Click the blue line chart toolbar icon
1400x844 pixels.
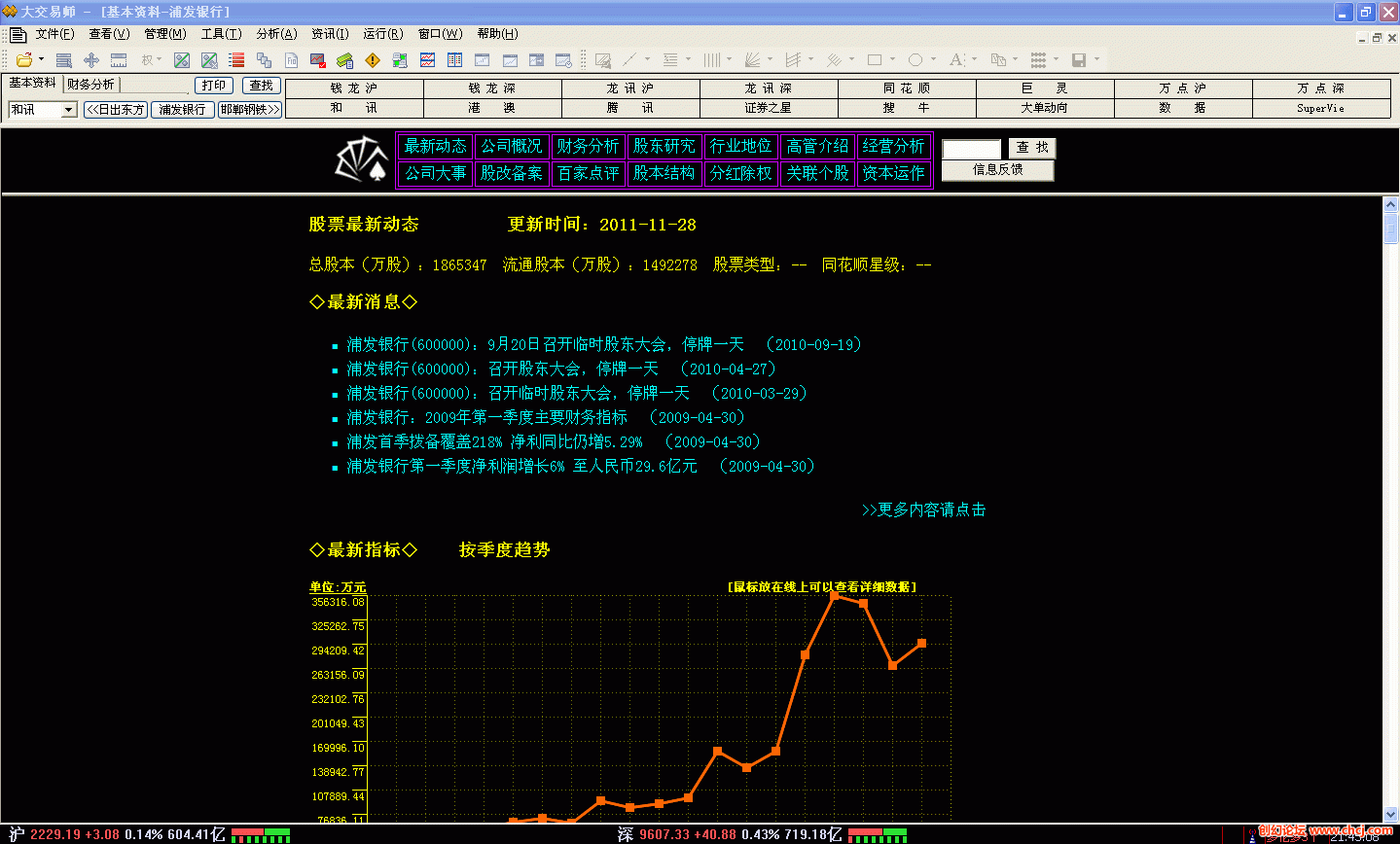(427, 60)
